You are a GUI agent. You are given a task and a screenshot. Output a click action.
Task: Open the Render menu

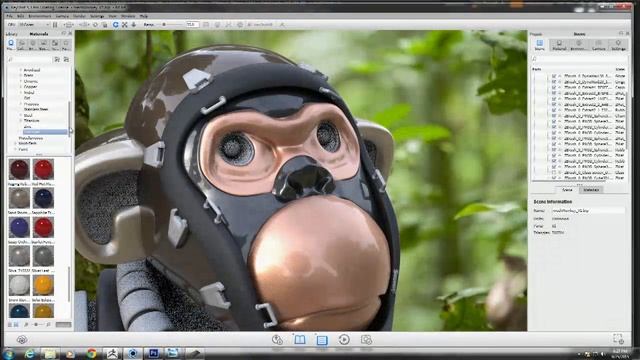pyautogui.click(x=79, y=16)
